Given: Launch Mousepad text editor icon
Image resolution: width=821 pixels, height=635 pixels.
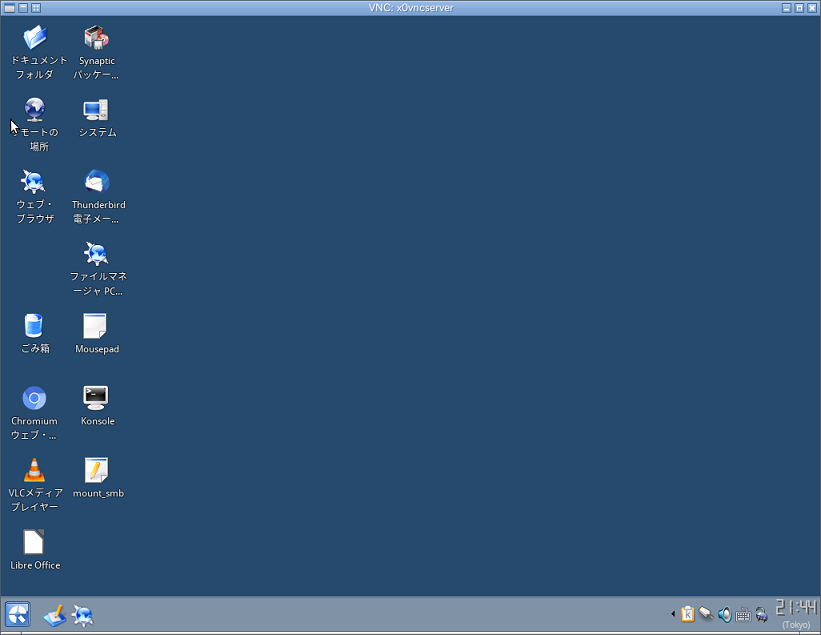Looking at the screenshot, I should 95,326.
